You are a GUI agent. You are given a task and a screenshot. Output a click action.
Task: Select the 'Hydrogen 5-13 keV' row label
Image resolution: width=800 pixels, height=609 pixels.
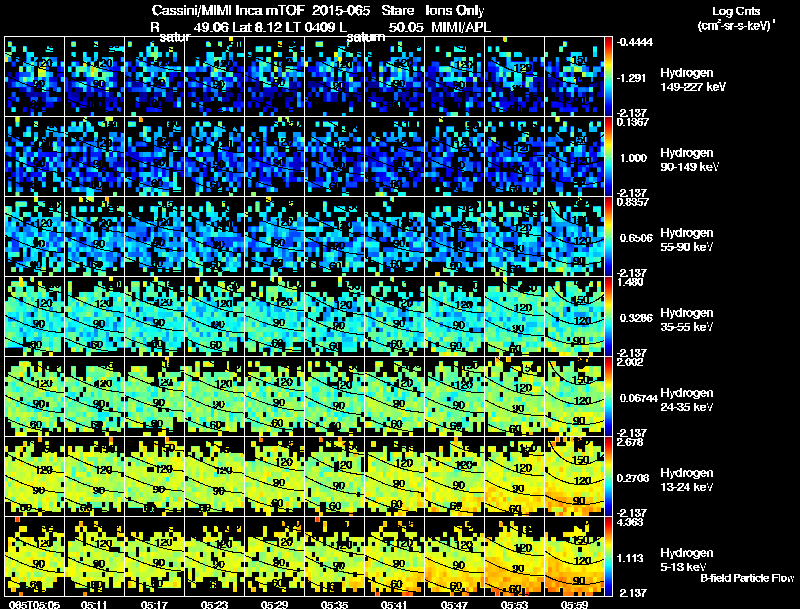(687, 560)
